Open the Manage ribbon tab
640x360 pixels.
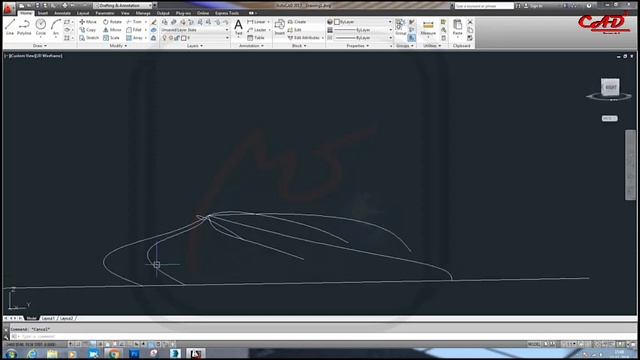[143, 13]
